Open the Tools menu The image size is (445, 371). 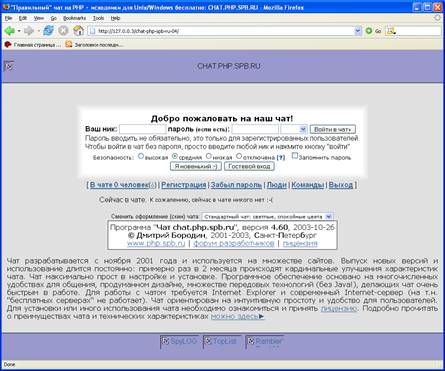coord(98,18)
